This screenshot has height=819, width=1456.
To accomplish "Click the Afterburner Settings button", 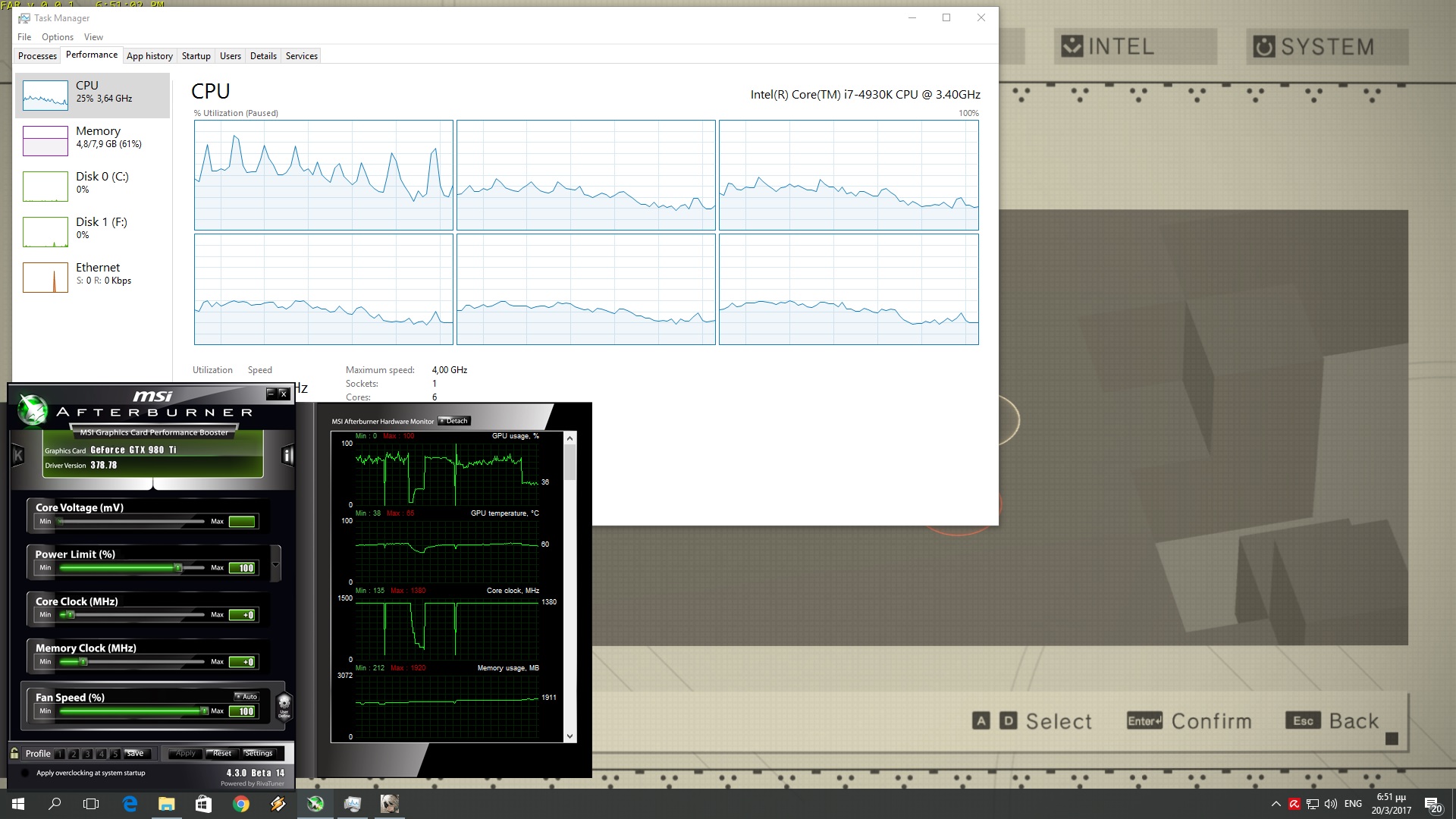I will (259, 753).
